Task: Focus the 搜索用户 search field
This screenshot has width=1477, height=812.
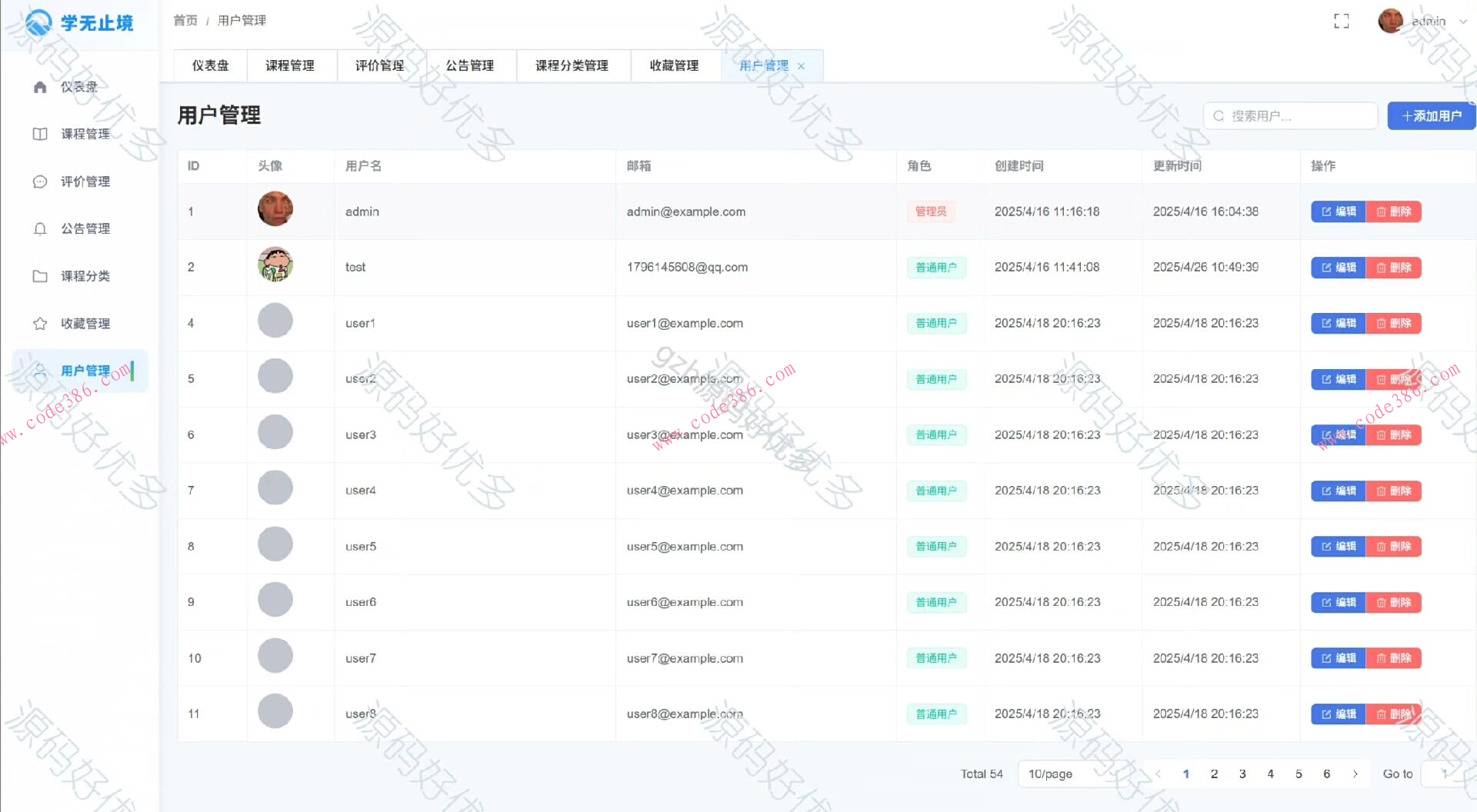Action: pyautogui.click(x=1290, y=115)
